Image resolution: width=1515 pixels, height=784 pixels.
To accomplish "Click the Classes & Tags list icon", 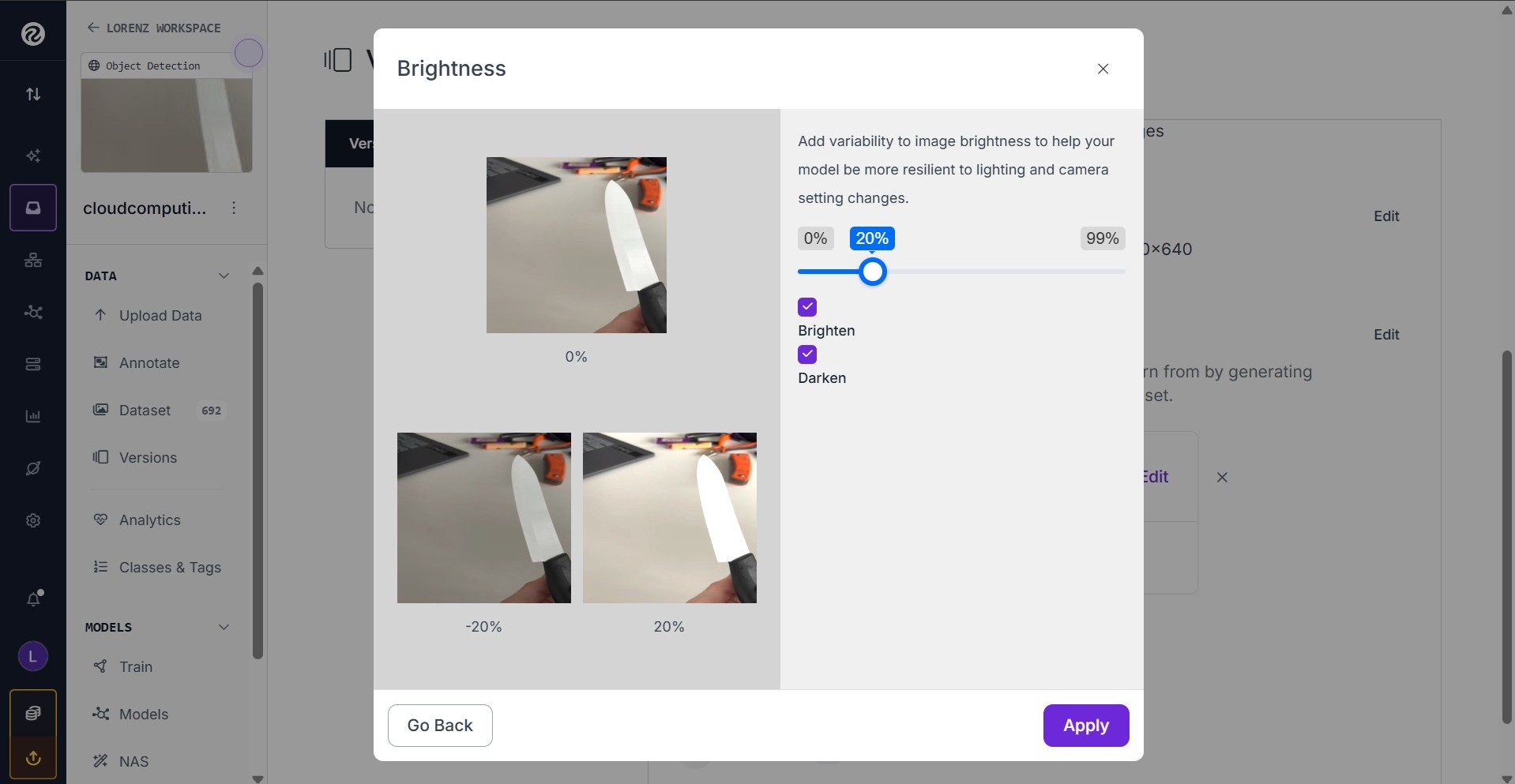I will [x=100, y=567].
